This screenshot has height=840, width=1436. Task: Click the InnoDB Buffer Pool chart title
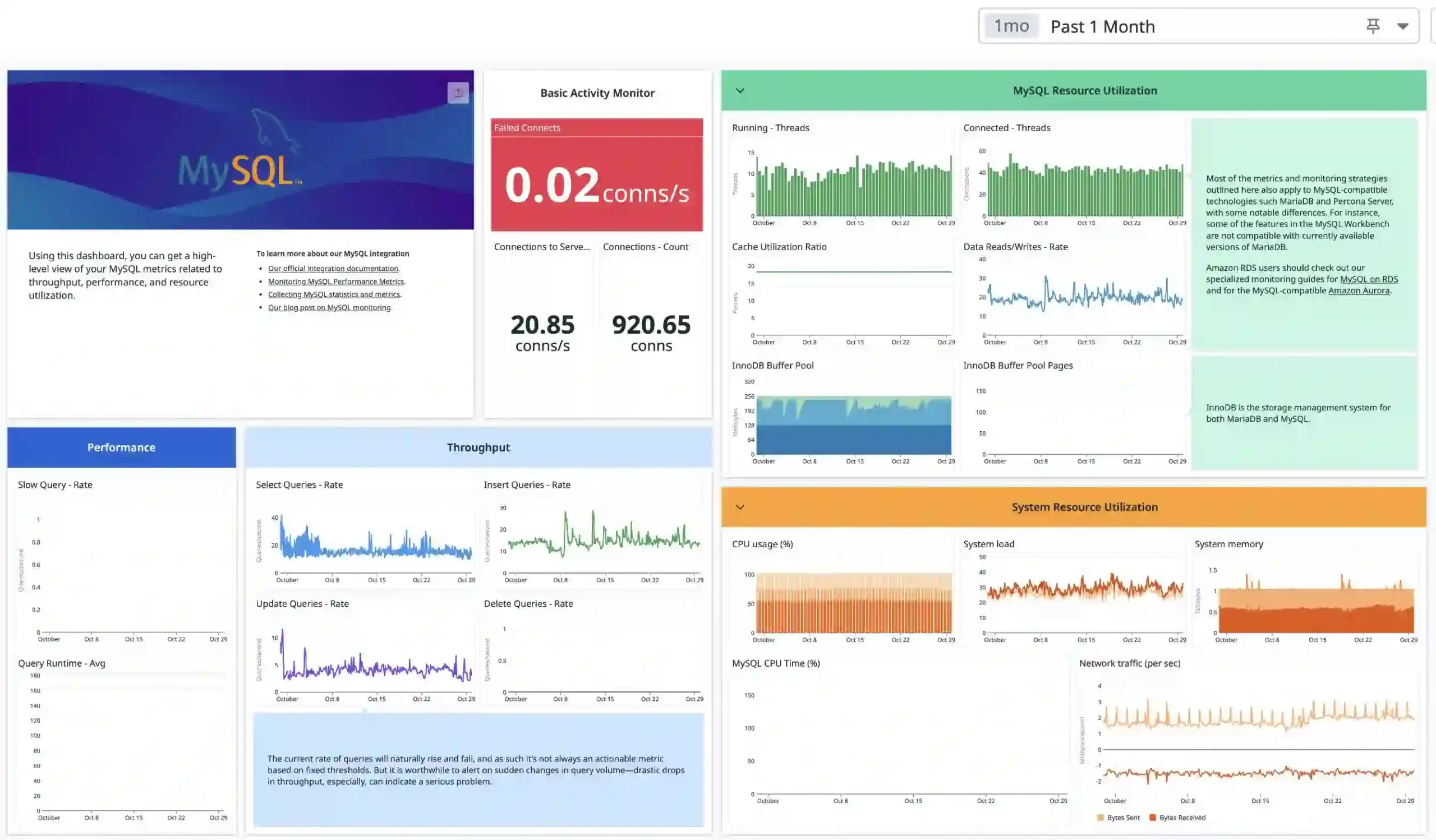(x=773, y=366)
